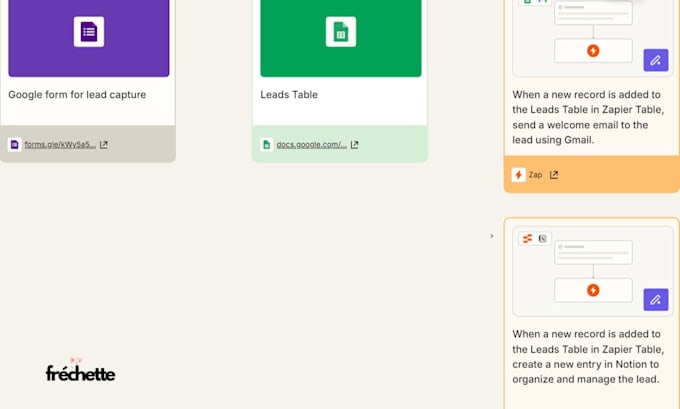The image size is (680, 409).
Task: Click the Zapier Tables icon on Notion Zap card
Action: [x=527, y=239]
